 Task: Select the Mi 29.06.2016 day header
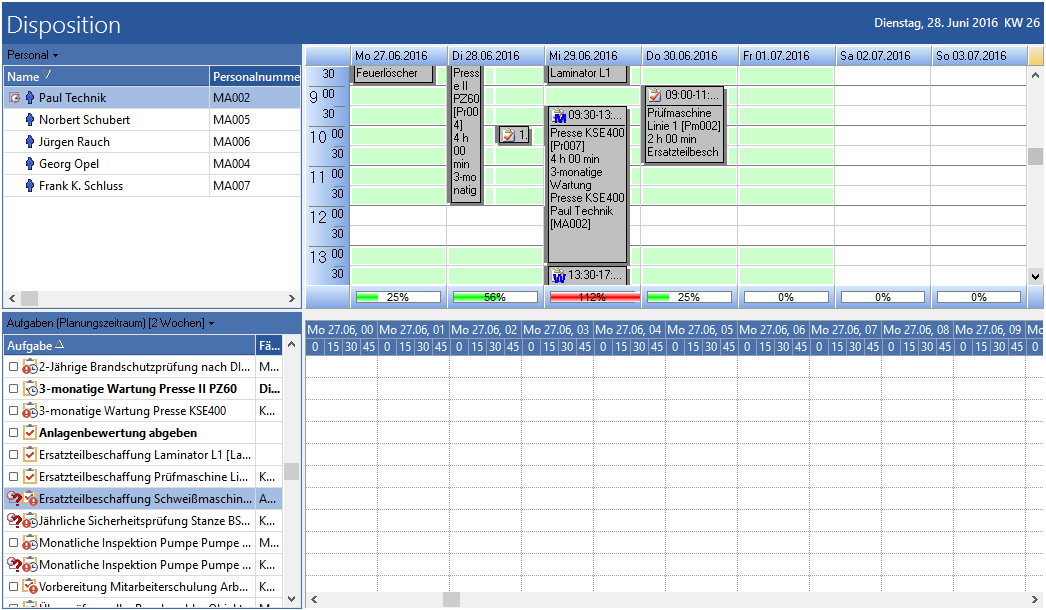tap(592, 55)
